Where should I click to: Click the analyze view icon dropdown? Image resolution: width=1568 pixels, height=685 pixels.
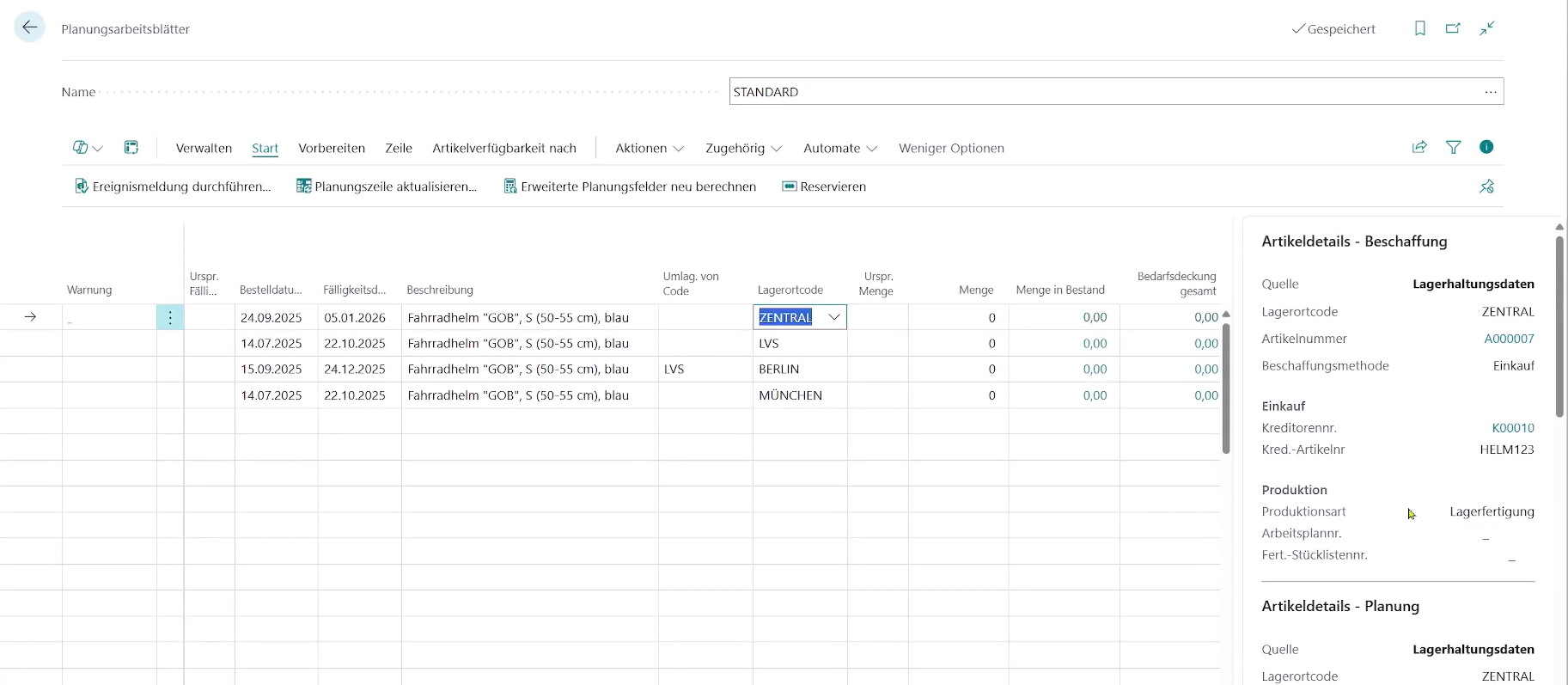pos(87,148)
